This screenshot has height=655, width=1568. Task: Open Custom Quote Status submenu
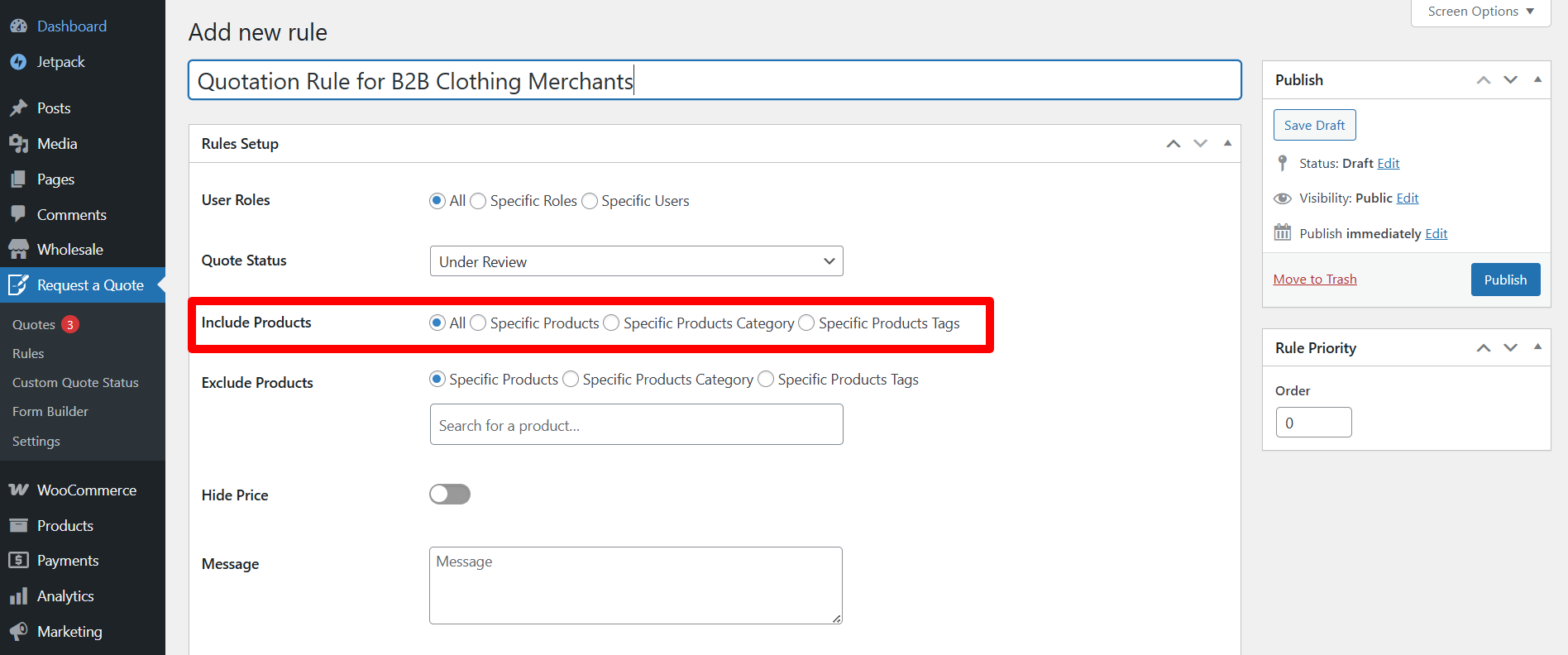(75, 383)
